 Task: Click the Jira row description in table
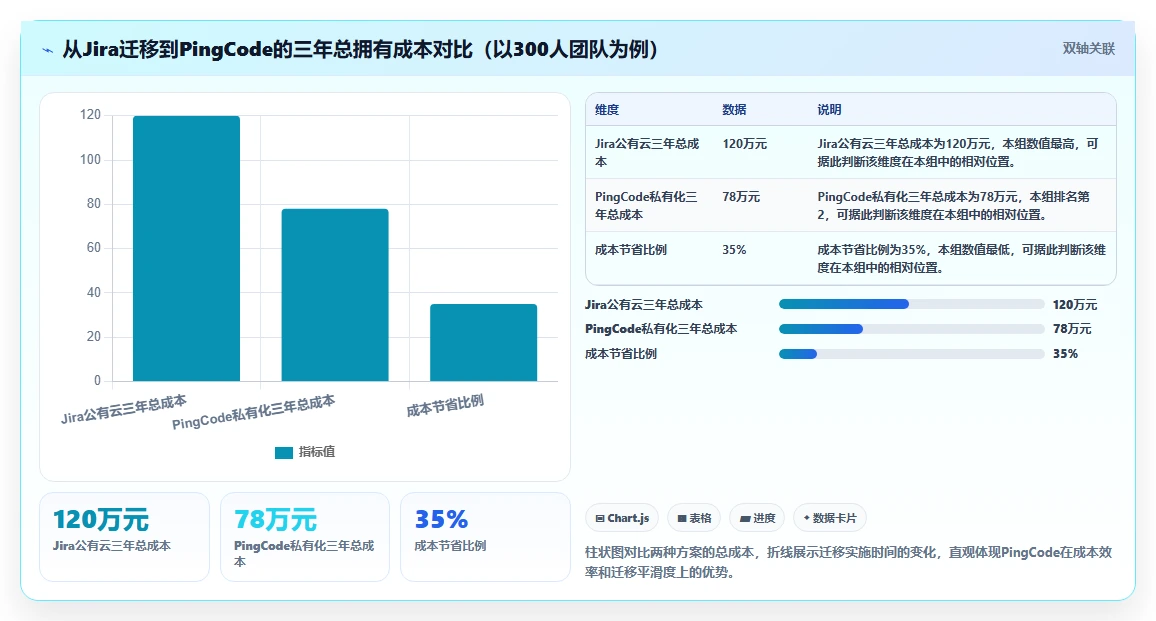pos(958,153)
